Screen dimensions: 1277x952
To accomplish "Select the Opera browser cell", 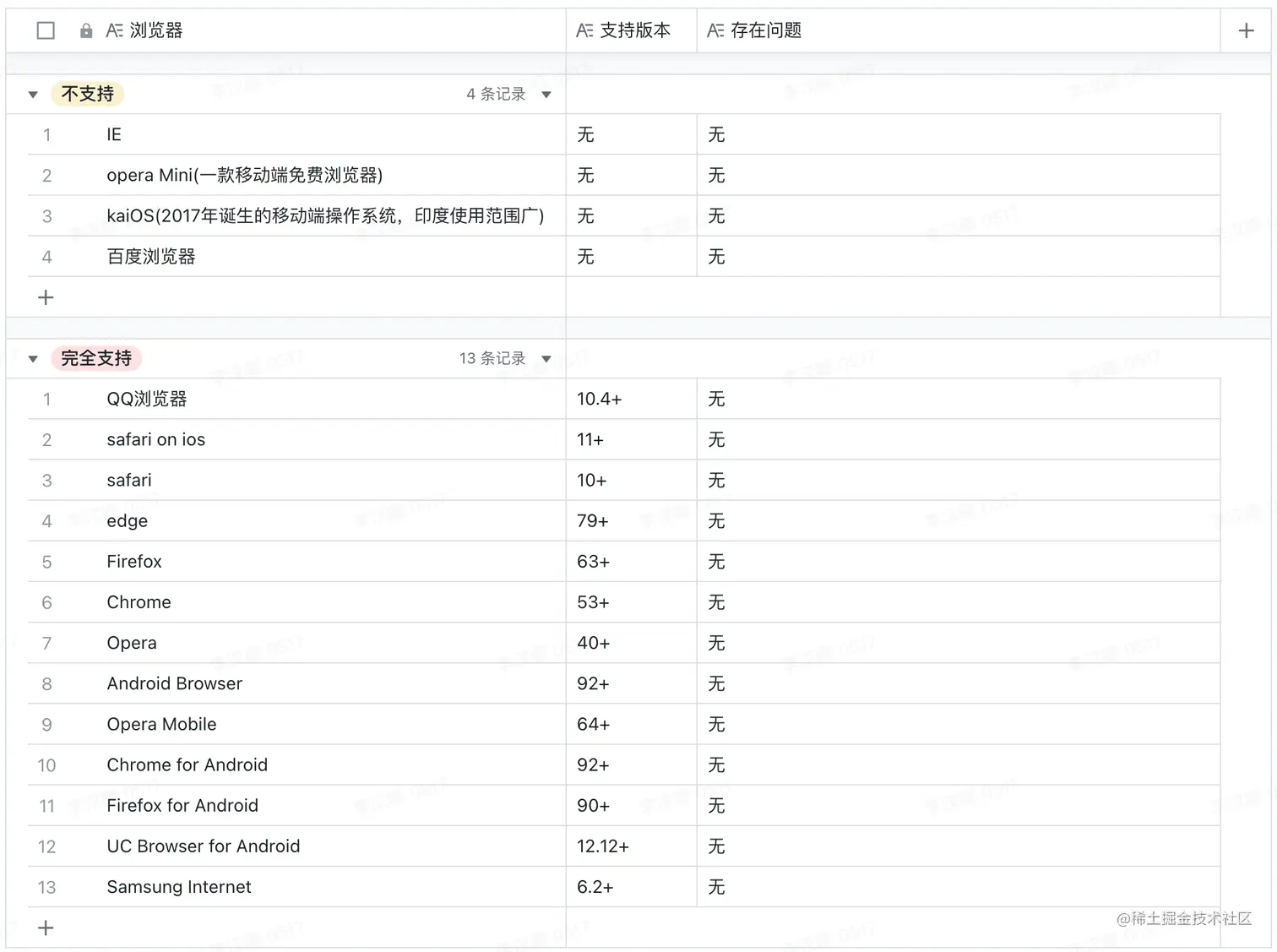I will pyautogui.click(x=296, y=643).
